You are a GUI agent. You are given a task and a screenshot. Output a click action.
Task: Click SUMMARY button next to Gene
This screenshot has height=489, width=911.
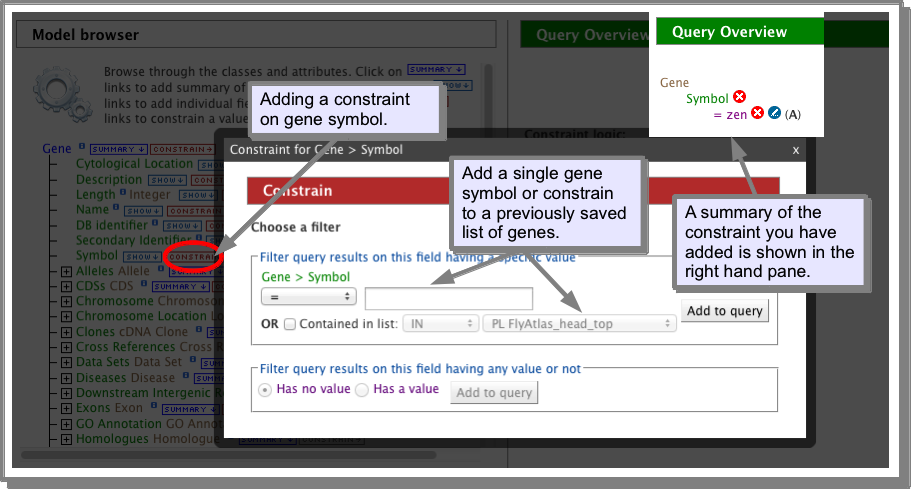[x=119, y=149]
